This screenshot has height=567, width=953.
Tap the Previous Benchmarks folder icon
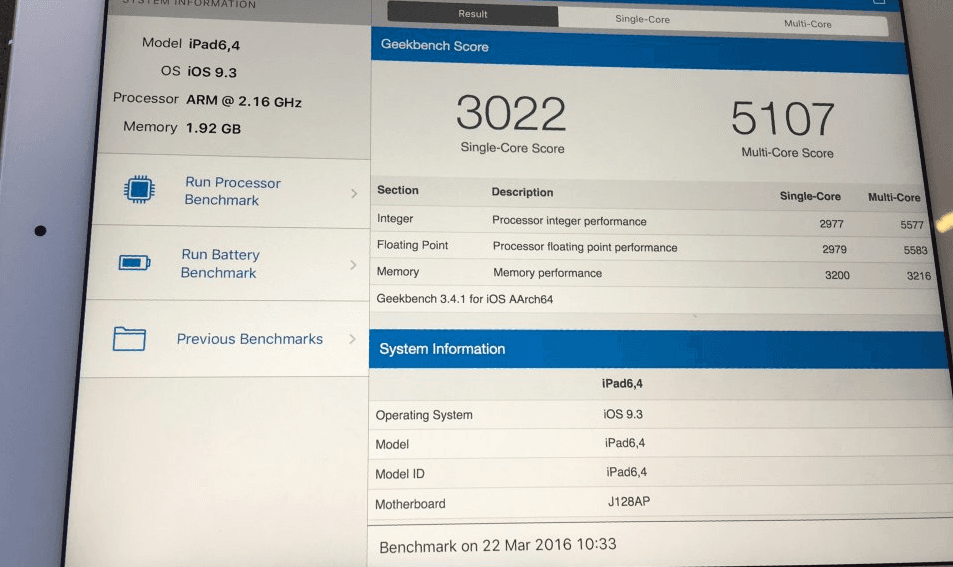(130, 339)
